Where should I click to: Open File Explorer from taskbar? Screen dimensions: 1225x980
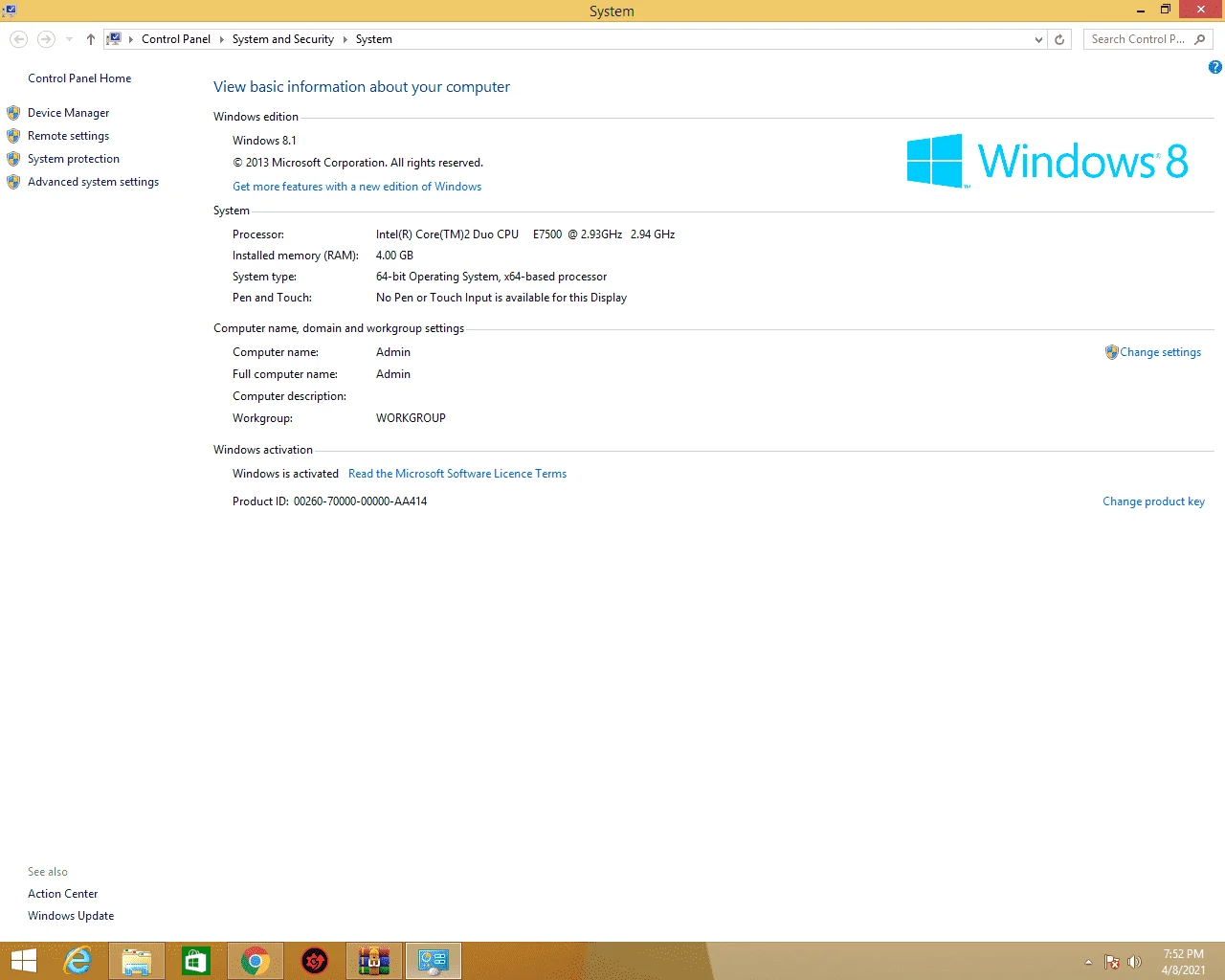(136, 961)
